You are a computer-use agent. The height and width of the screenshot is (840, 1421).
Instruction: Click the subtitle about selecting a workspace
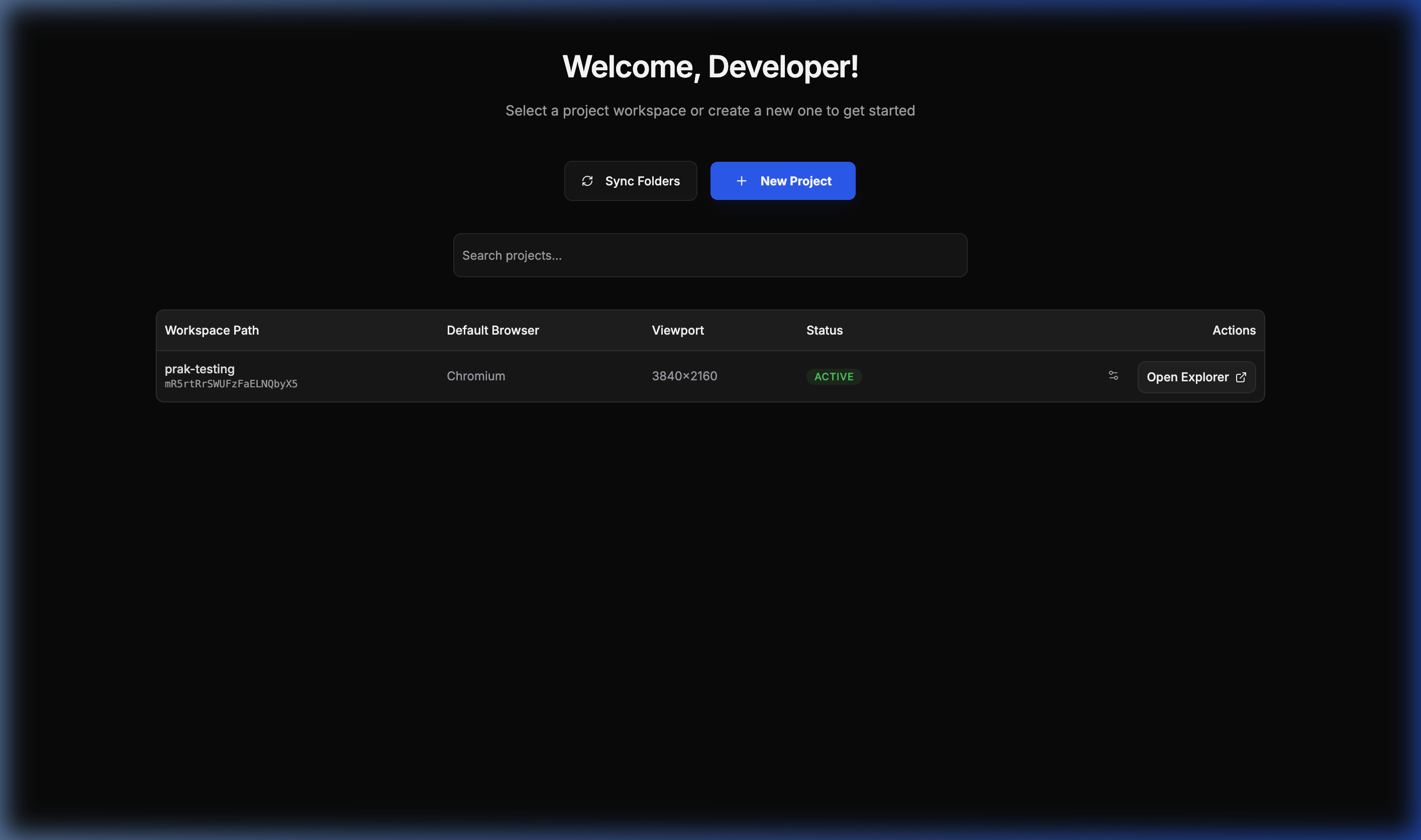[710, 111]
